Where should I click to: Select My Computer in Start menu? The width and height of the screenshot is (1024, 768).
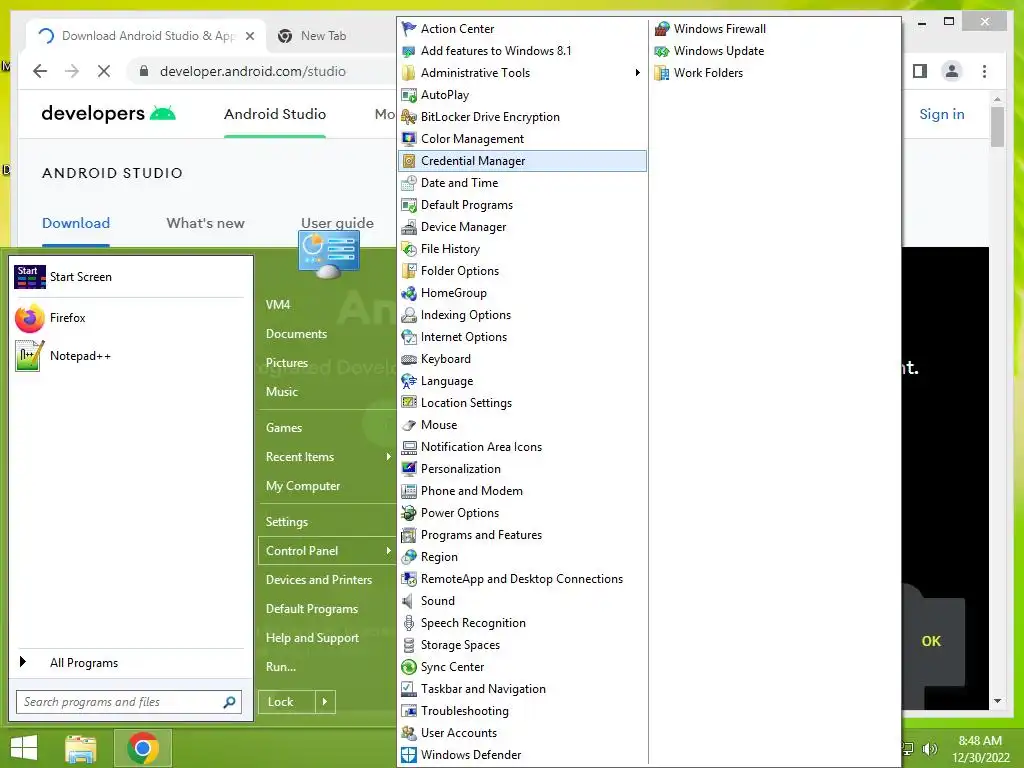tap(303, 486)
